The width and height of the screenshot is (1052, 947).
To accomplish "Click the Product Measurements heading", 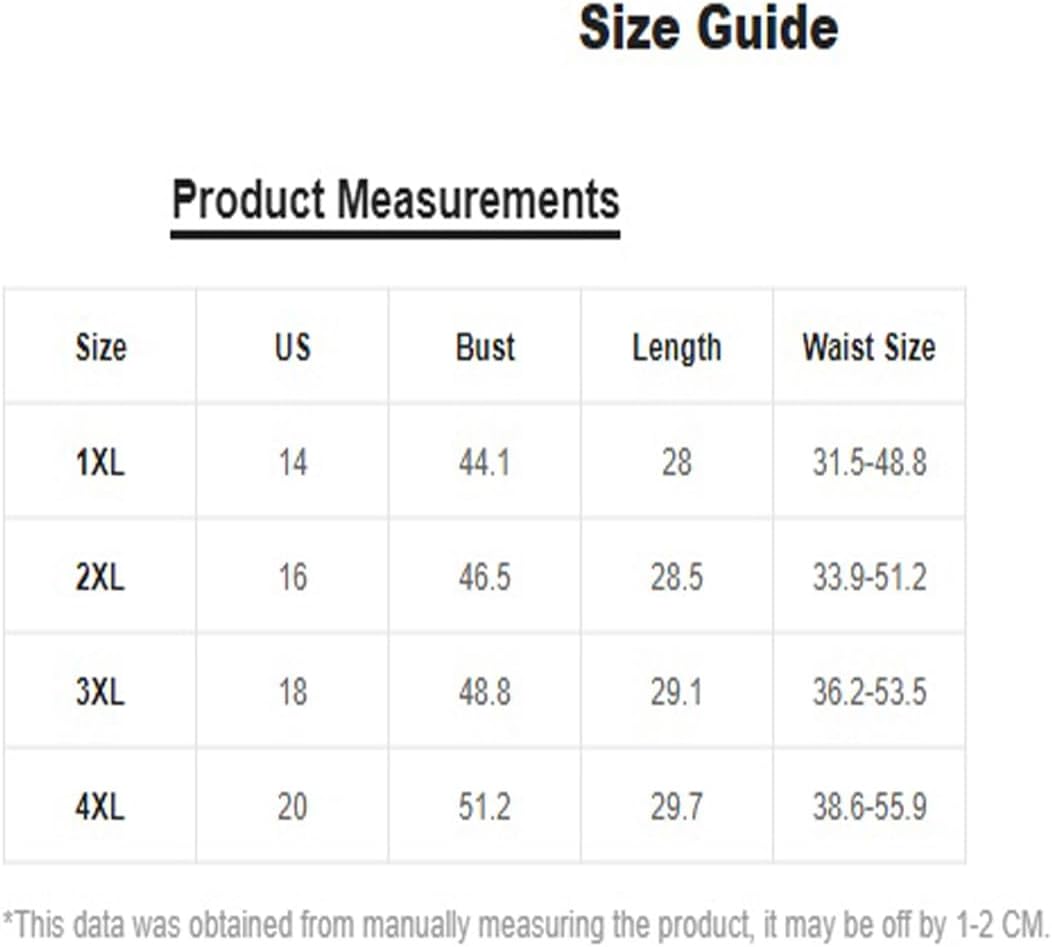I will coord(395,199).
